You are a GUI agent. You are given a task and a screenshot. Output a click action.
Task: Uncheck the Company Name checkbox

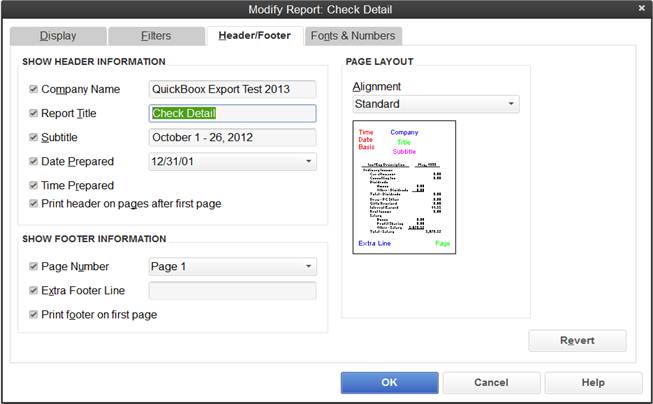pyautogui.click(x=34, y=89)
